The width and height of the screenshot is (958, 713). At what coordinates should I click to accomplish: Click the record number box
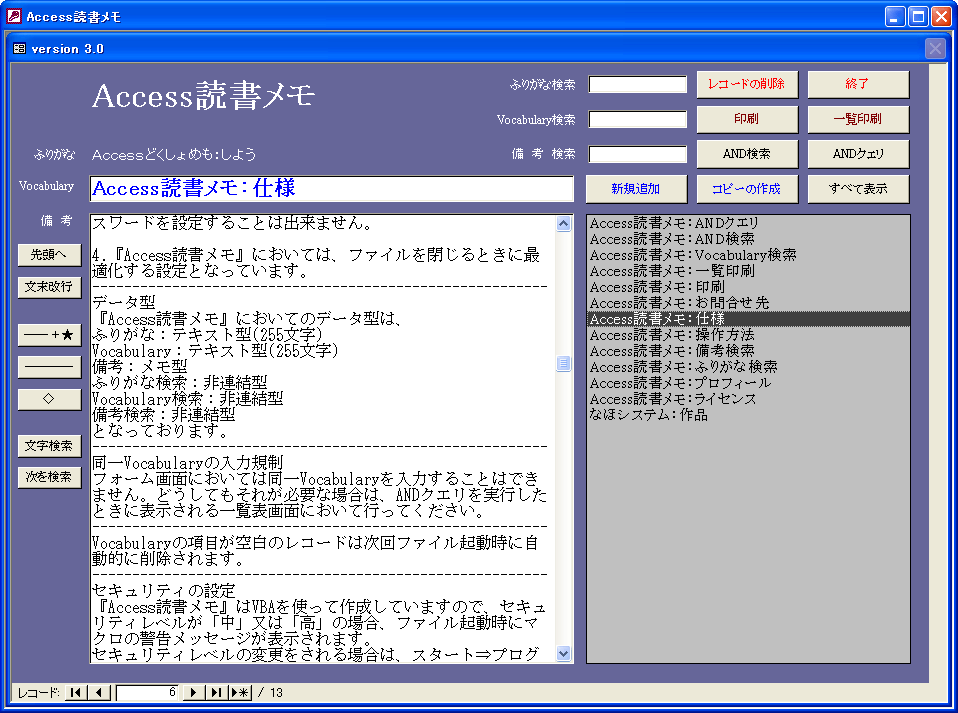[x=147, y=692]
